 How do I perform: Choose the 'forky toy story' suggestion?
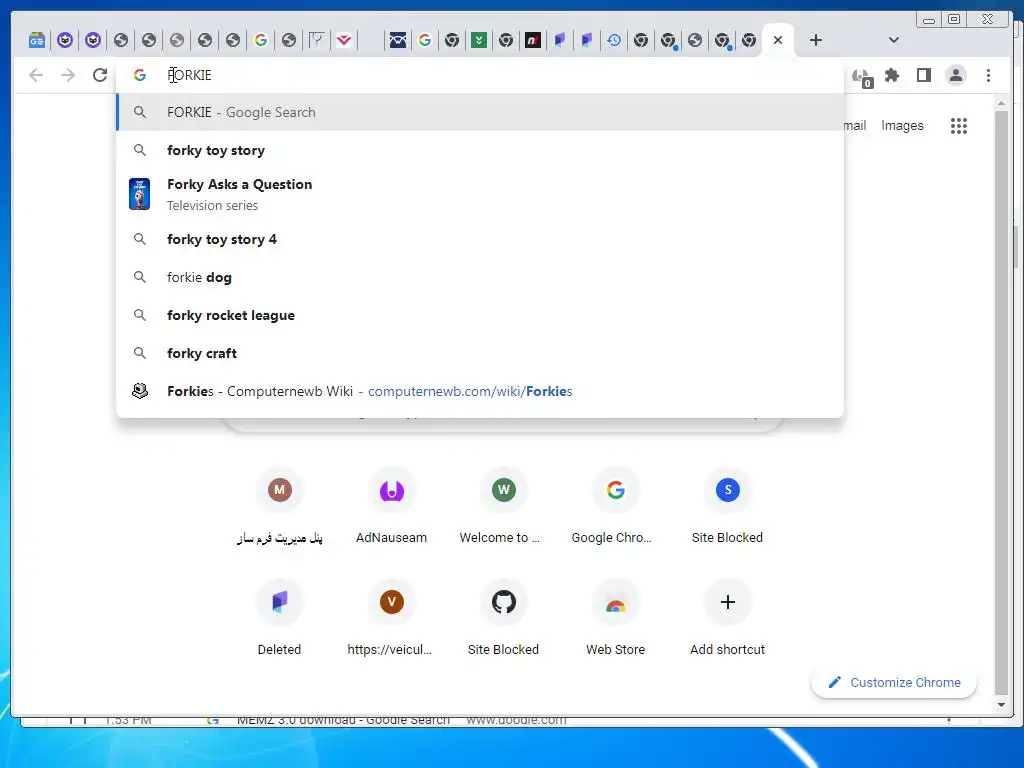[480, 150]
